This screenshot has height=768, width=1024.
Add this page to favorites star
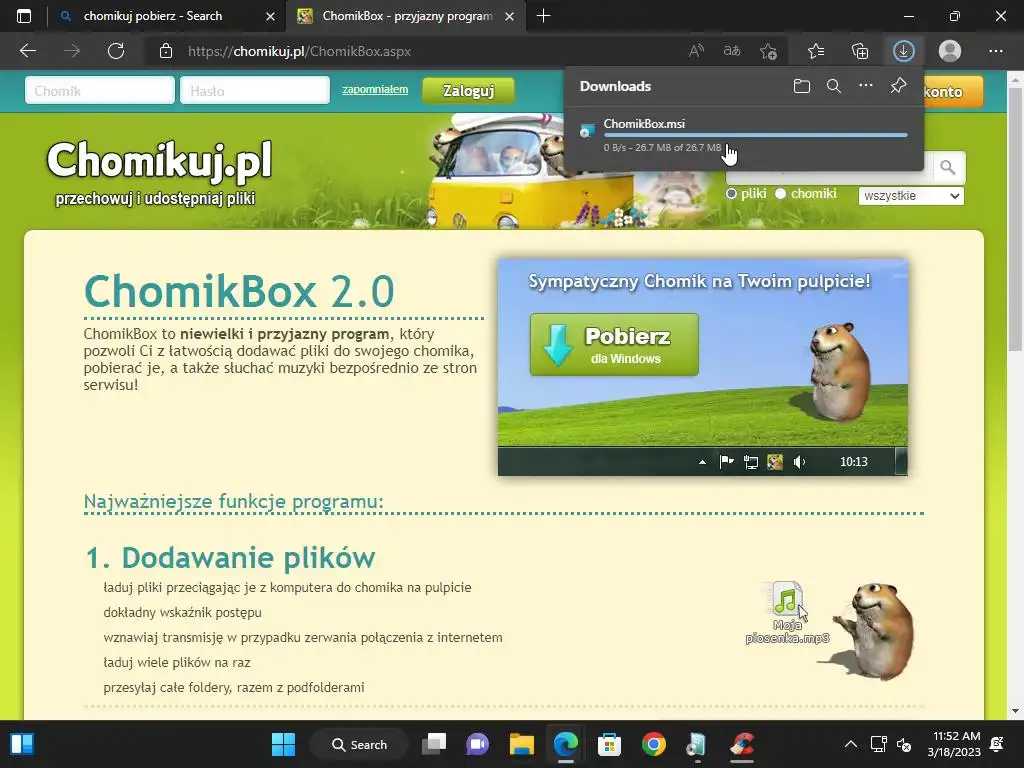(x=768, y=51)
